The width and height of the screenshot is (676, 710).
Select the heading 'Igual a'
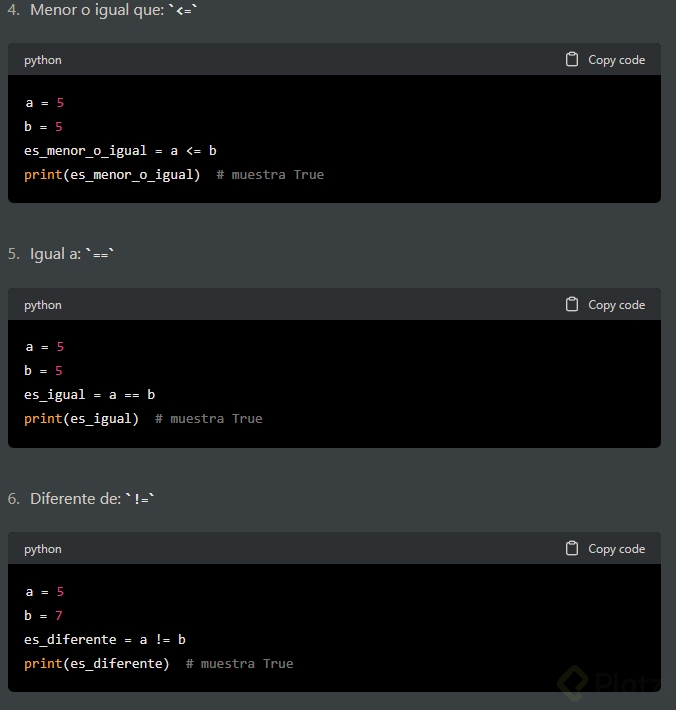(x=55, y=254)
